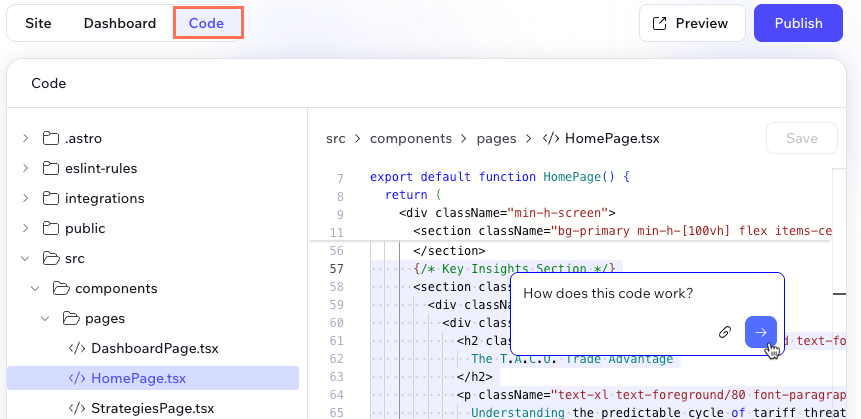
Task: Click the 'return (' code line
Action: [413, 195]
